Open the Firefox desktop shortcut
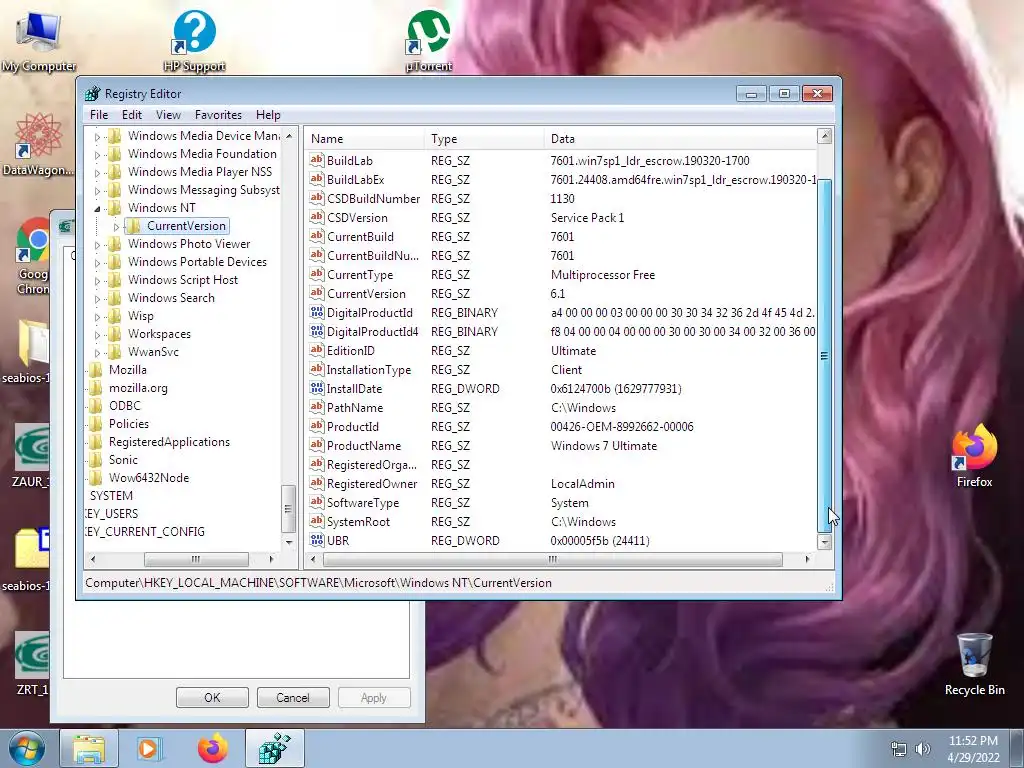 (x=974, y=456)
